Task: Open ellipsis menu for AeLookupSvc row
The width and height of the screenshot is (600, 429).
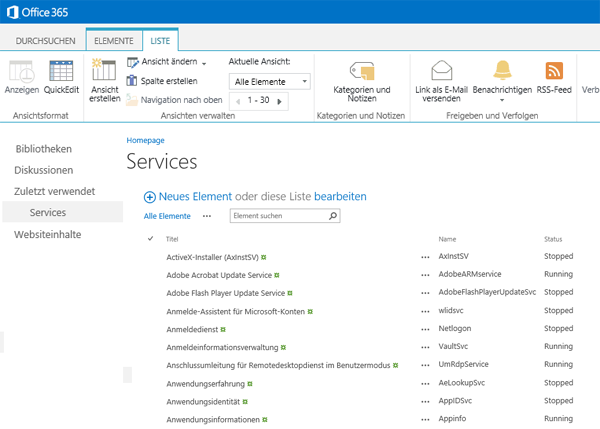Action: (x=425, y=384)
